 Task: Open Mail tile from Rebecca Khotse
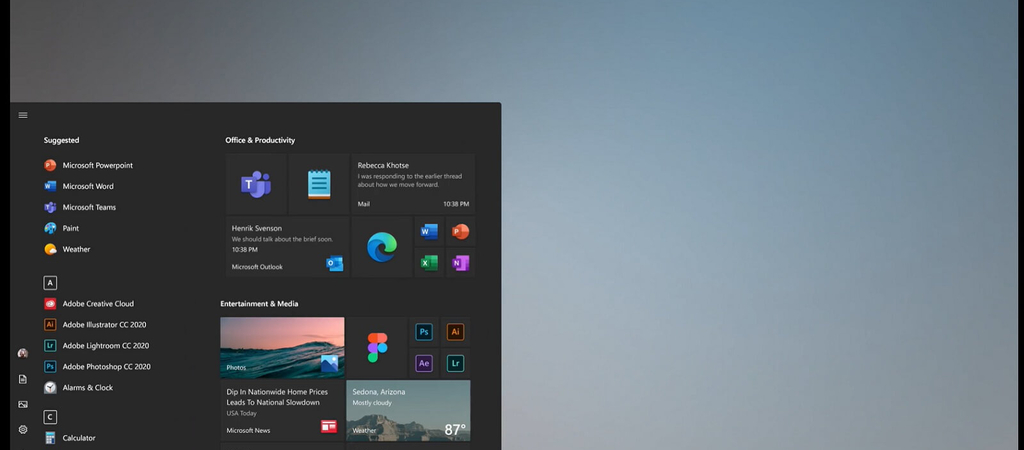pos(413,184)
